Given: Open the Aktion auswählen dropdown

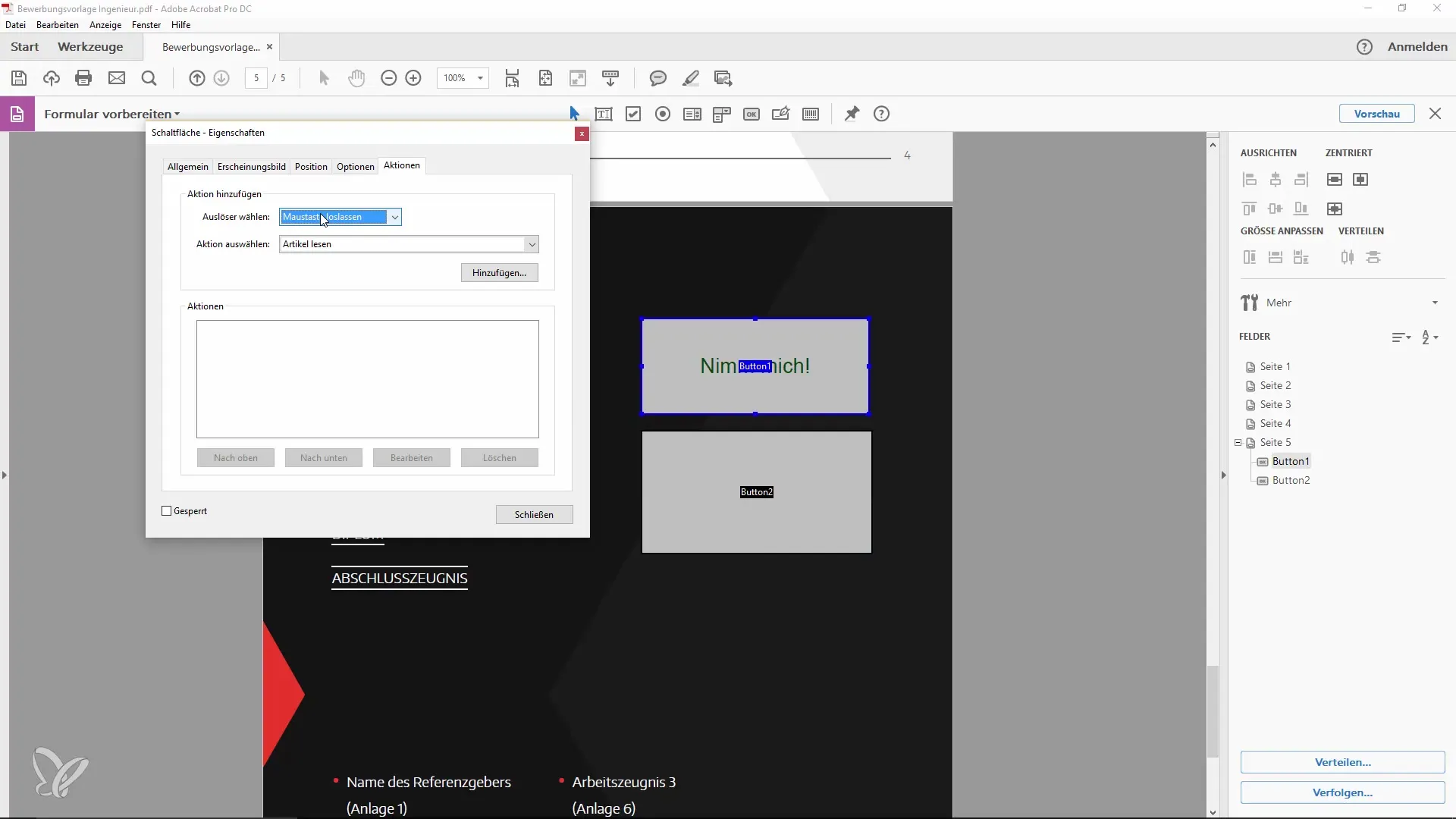Looking at the screenshot, I should [409, 244].
